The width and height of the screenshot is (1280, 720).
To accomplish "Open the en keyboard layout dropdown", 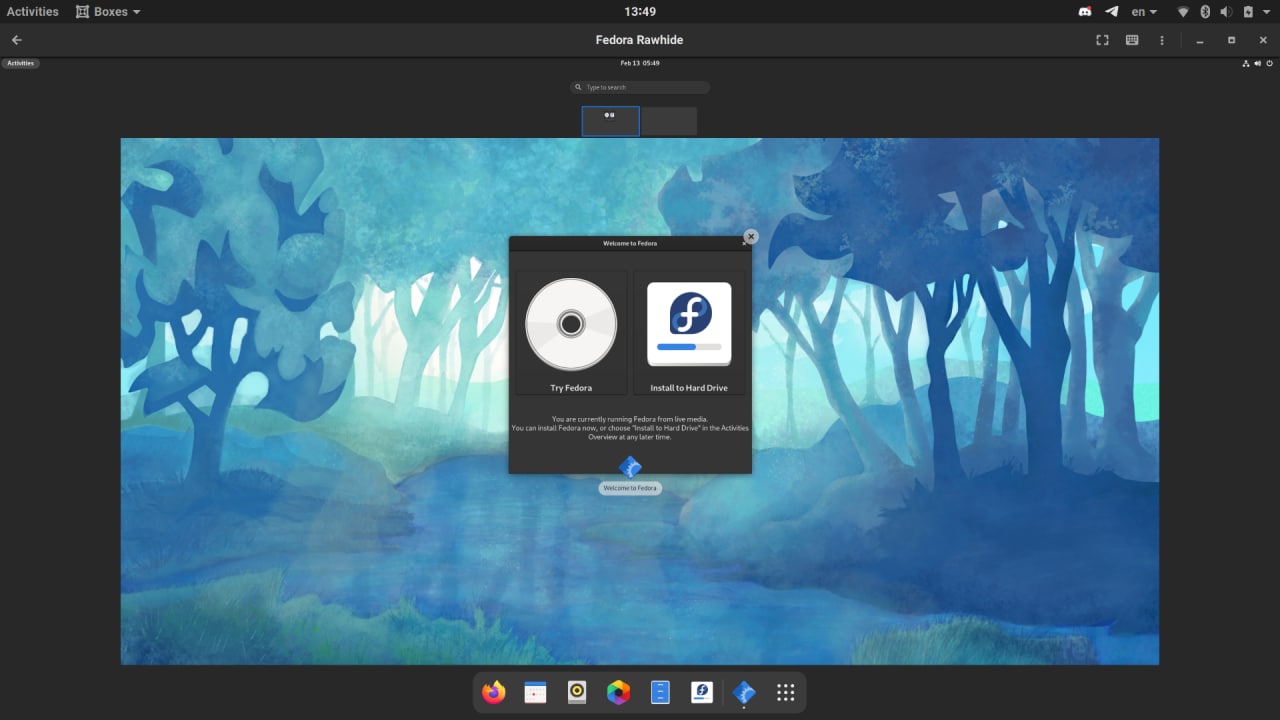I will coord(1144,12).
